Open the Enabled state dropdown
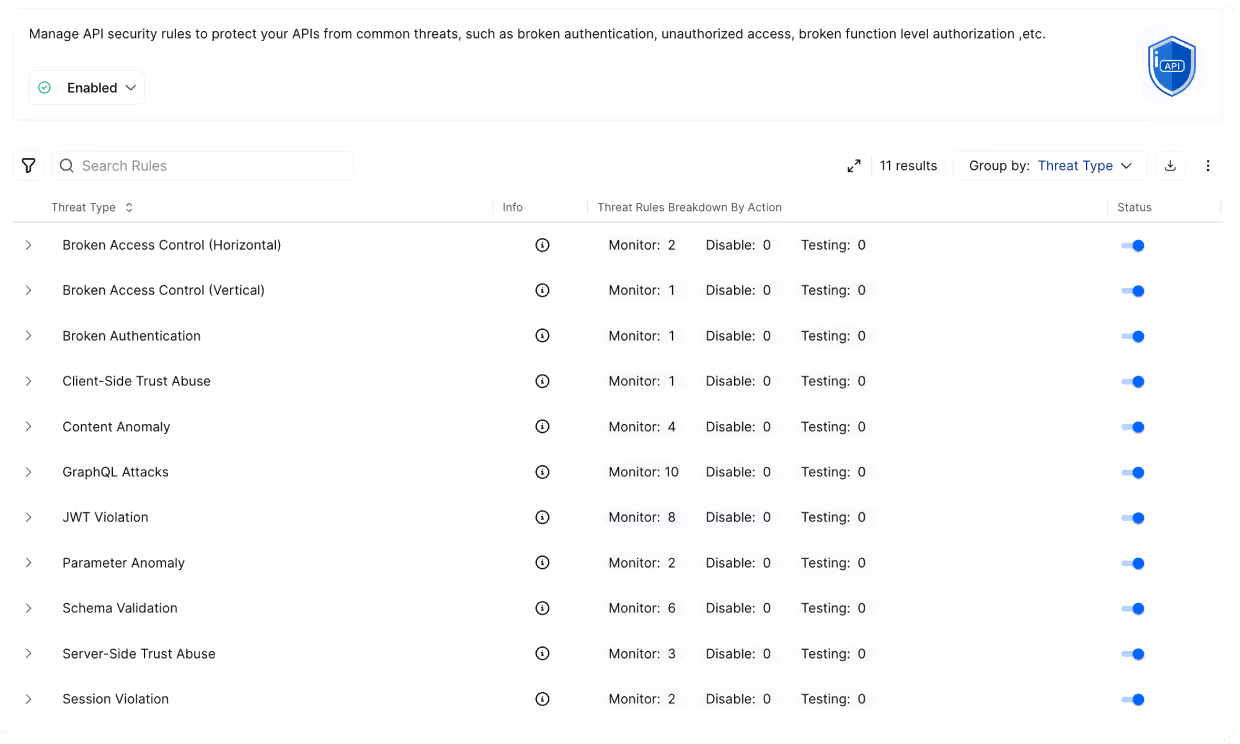Viewport: 1240px width, 744px height. pyautogui.click(x=86, y=87)
